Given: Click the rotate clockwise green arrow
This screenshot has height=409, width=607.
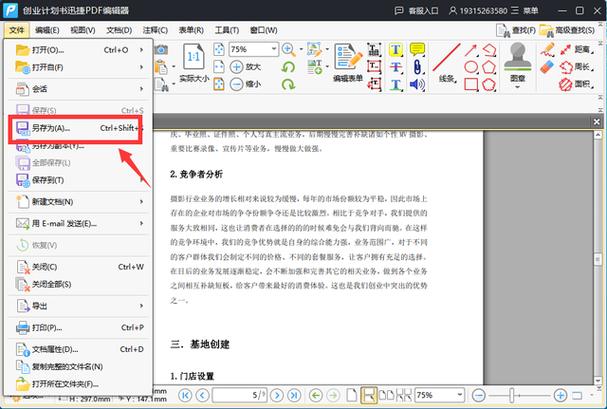Looking at the screenshot, I should click(288, 84).
